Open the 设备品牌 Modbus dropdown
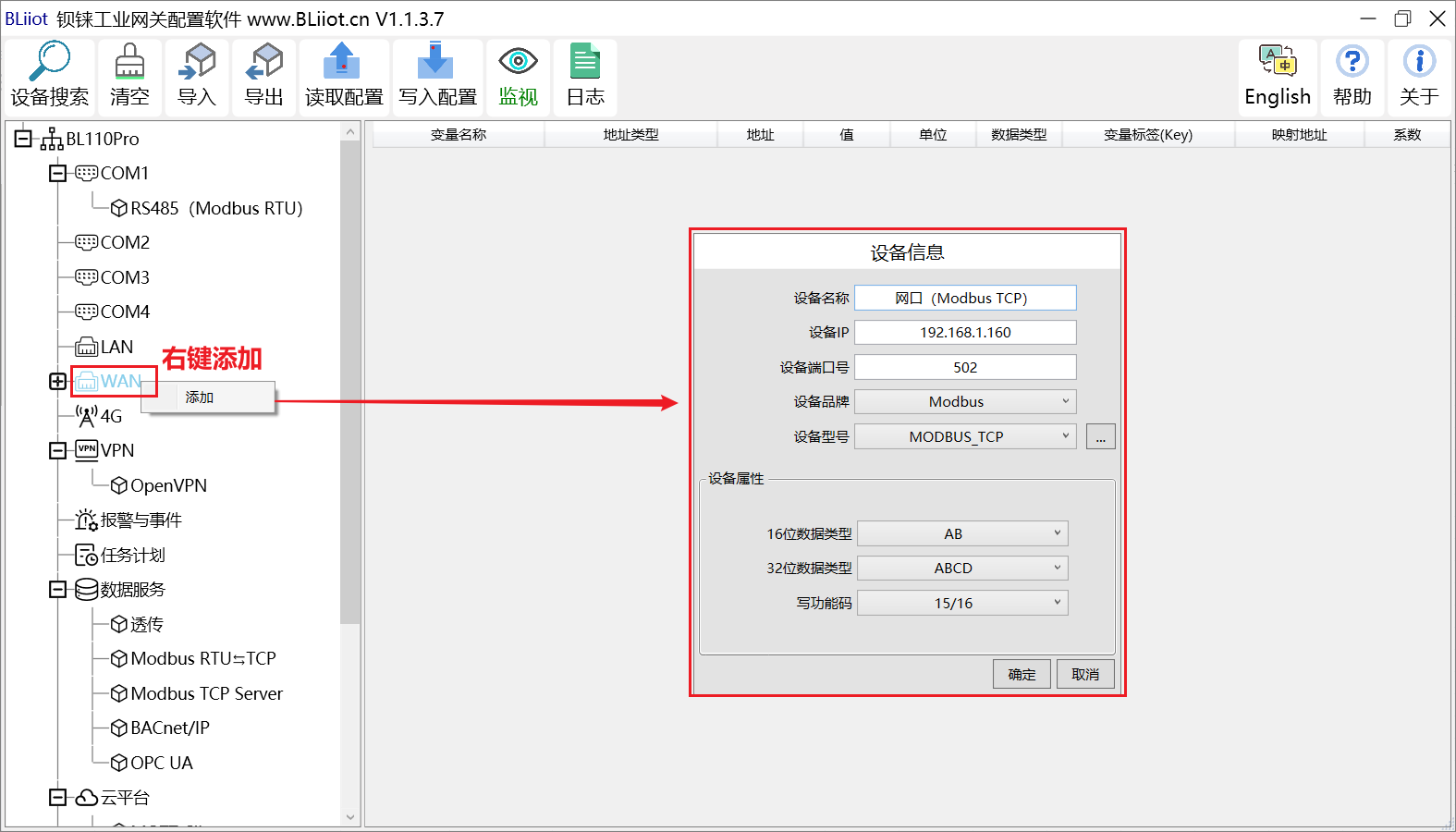The width and height of the screenshot is (1456, 832). [x=965, y=401]
